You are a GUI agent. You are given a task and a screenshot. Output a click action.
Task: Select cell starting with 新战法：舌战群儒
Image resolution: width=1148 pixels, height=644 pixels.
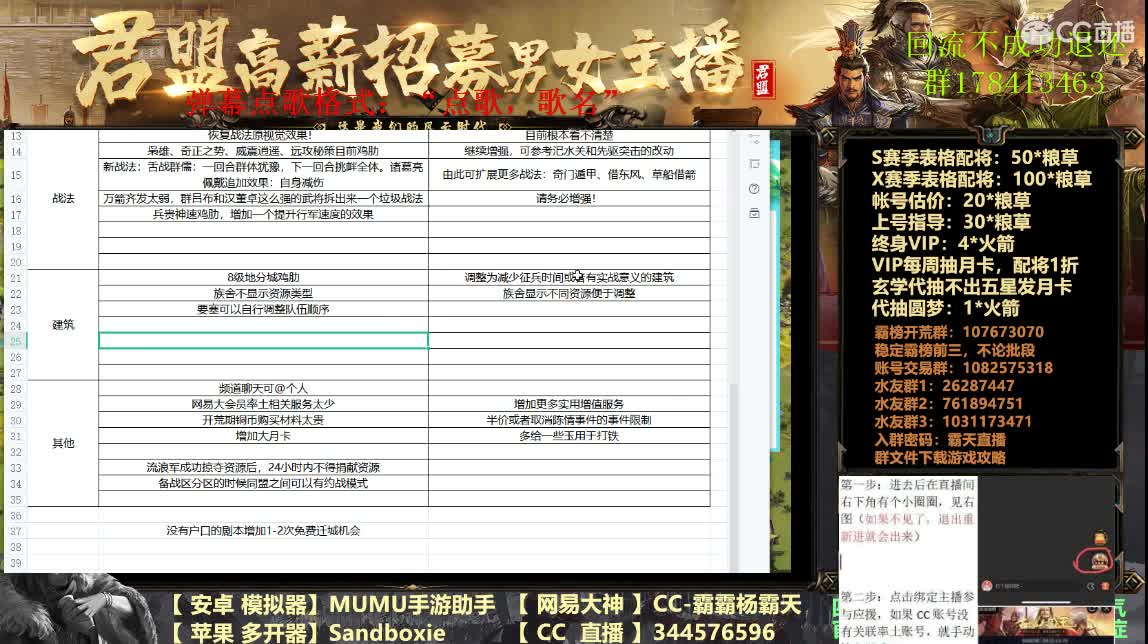[x=264, y=175]
